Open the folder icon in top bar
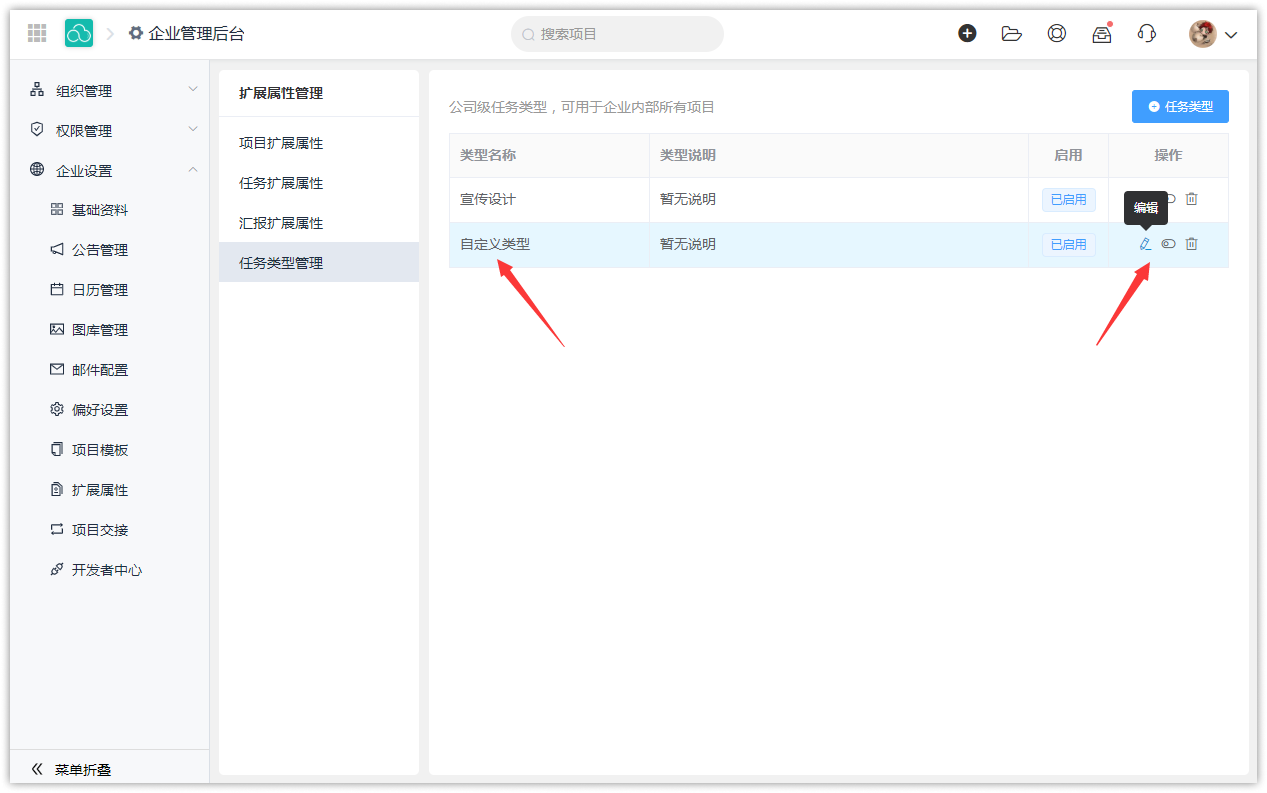Image resolution: width=1267 pixels, height=793 pixels. click(1012, 33)
